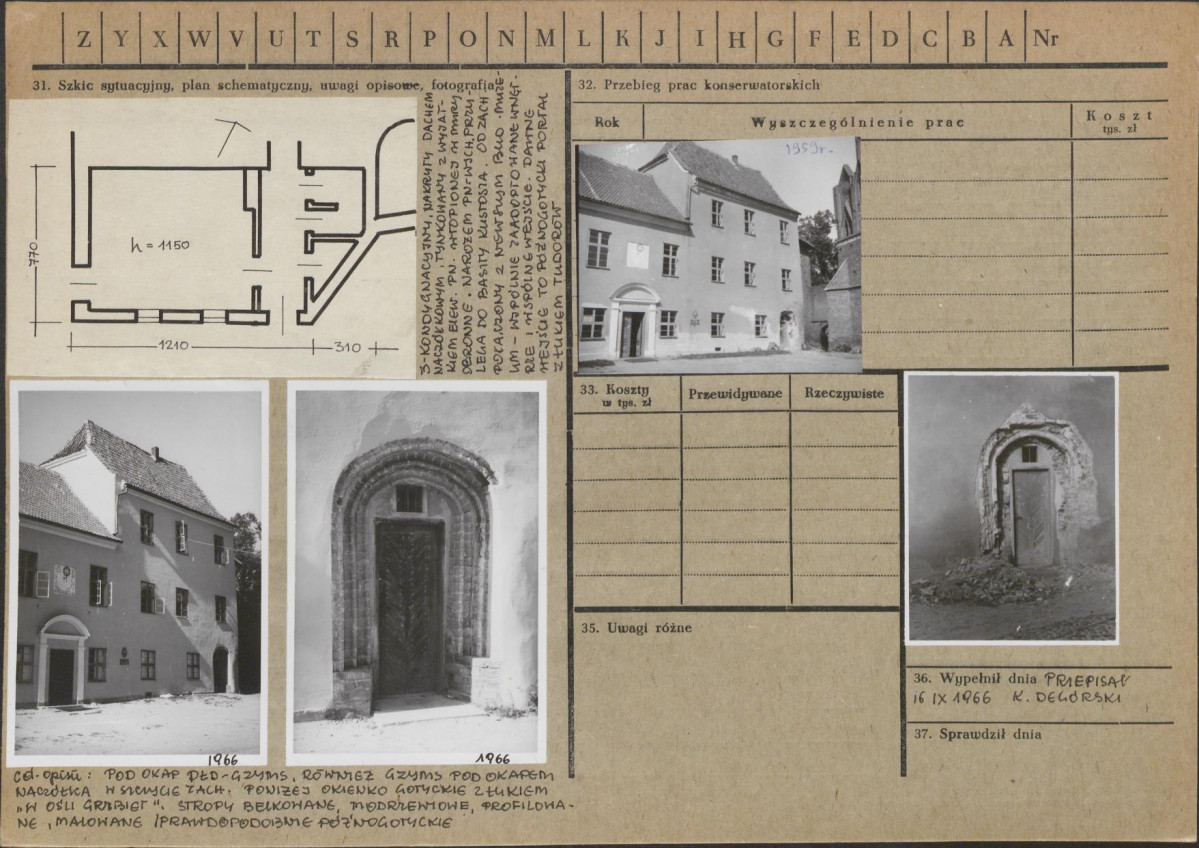Select the letter A index tab
The height and width of the screenshot is (848, 1199).
click(x=1006, y=39)
